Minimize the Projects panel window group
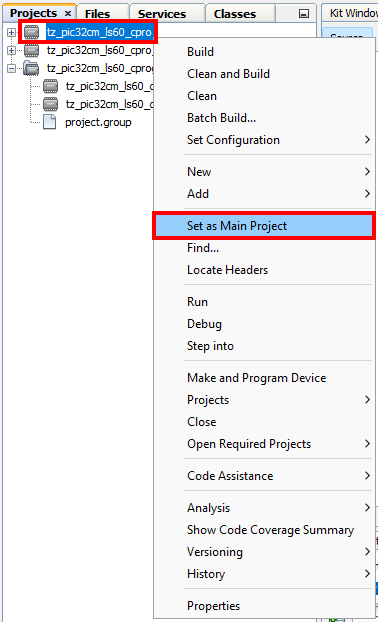This screenshot has height=622, width=378. pyautogui.click(x=304, y=14)
